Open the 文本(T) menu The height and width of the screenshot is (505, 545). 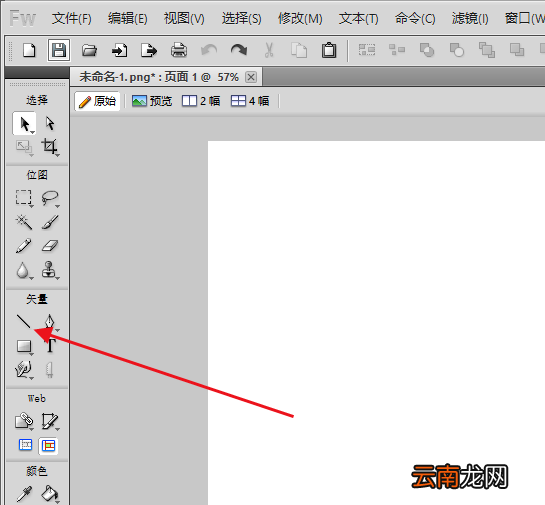pyautogui.click(x=359, y=18)
